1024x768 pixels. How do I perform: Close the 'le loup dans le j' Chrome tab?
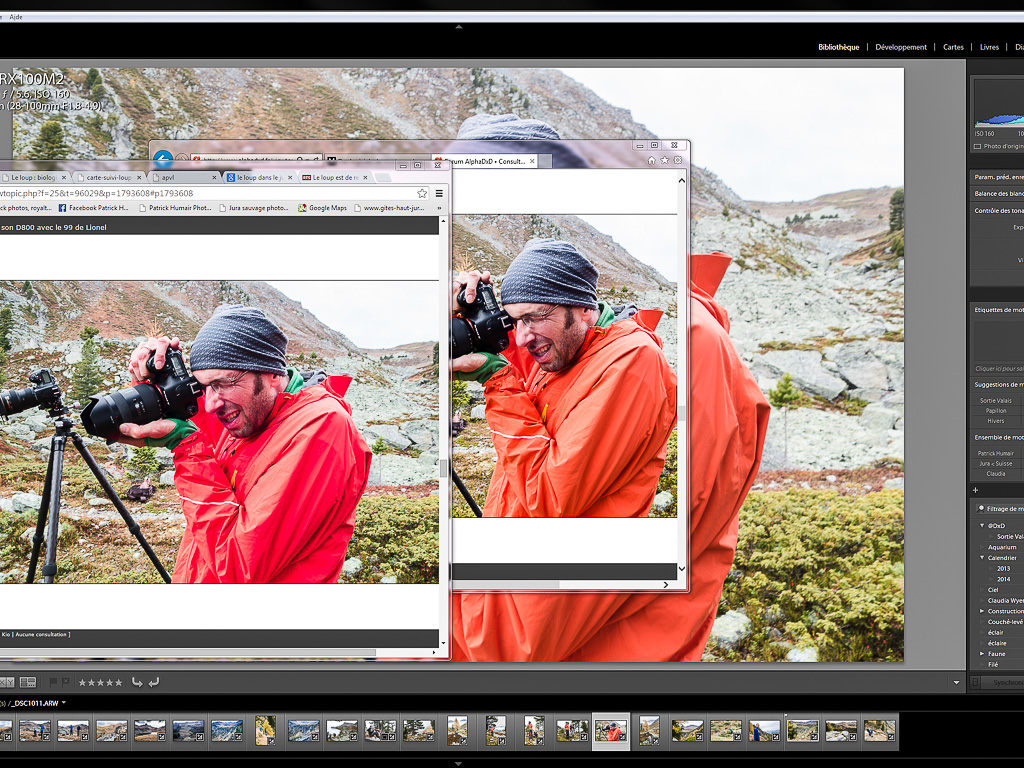point(290,178)
